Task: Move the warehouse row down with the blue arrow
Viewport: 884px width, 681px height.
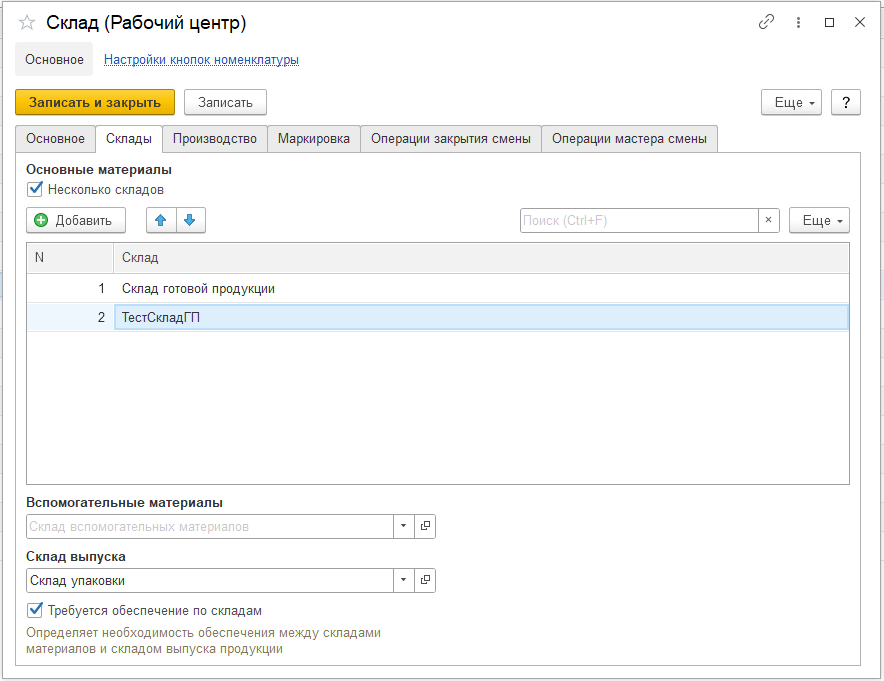Action: click(x=191, y=220)
